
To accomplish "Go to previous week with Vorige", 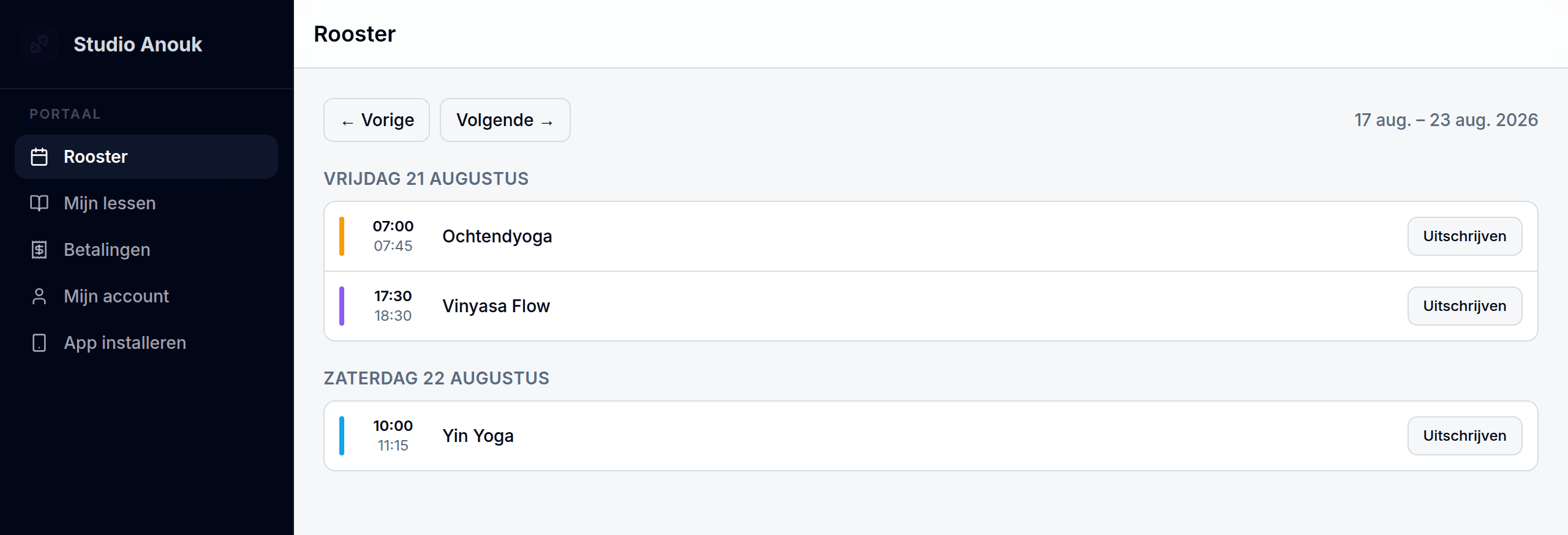I will point(377,120).
